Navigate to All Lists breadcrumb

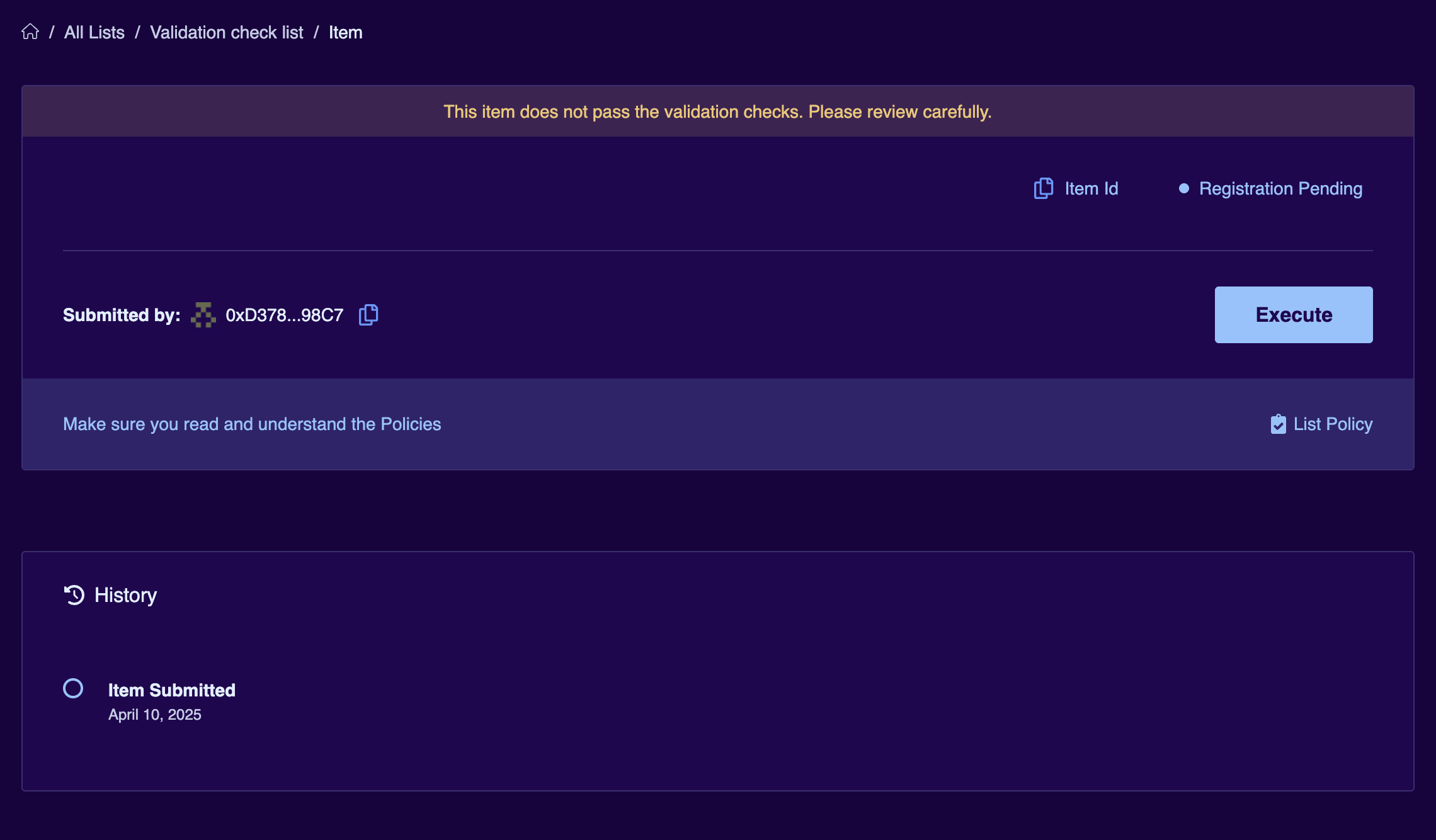tap(94, 32)
